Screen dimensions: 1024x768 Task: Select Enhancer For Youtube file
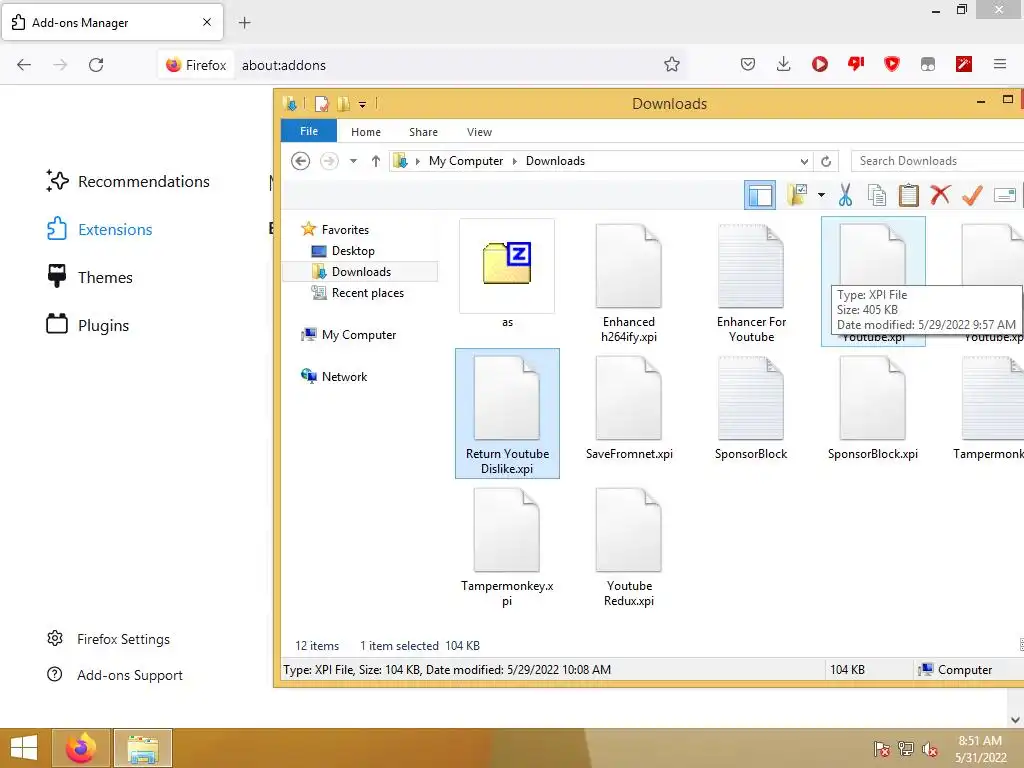tap(751, 283)
